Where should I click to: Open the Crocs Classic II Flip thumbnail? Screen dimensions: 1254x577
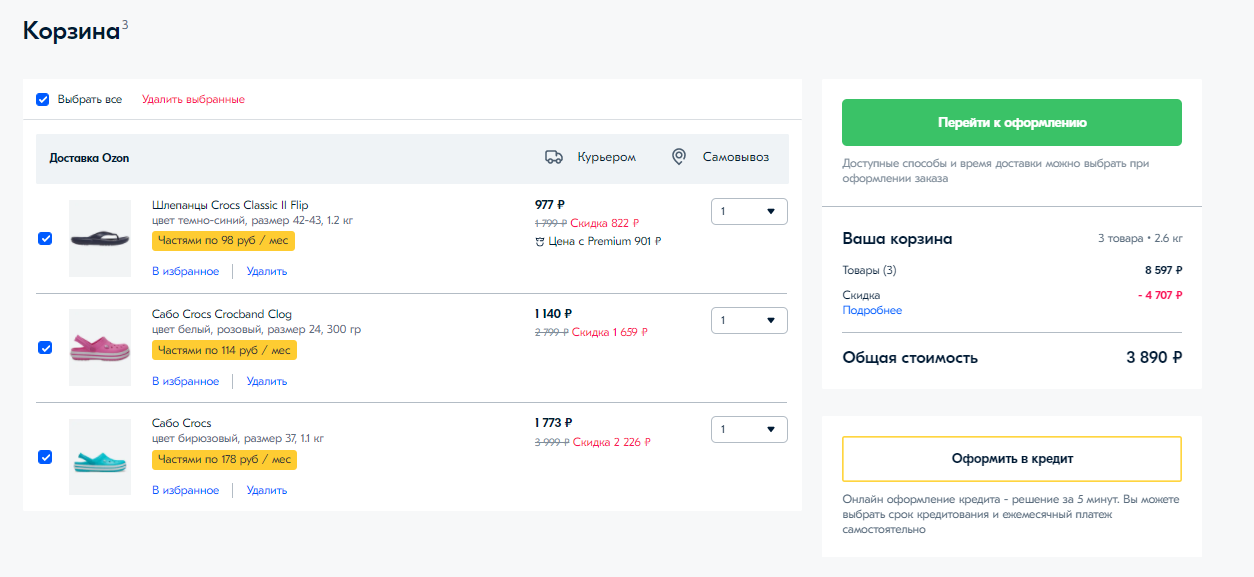click(100, 239)
